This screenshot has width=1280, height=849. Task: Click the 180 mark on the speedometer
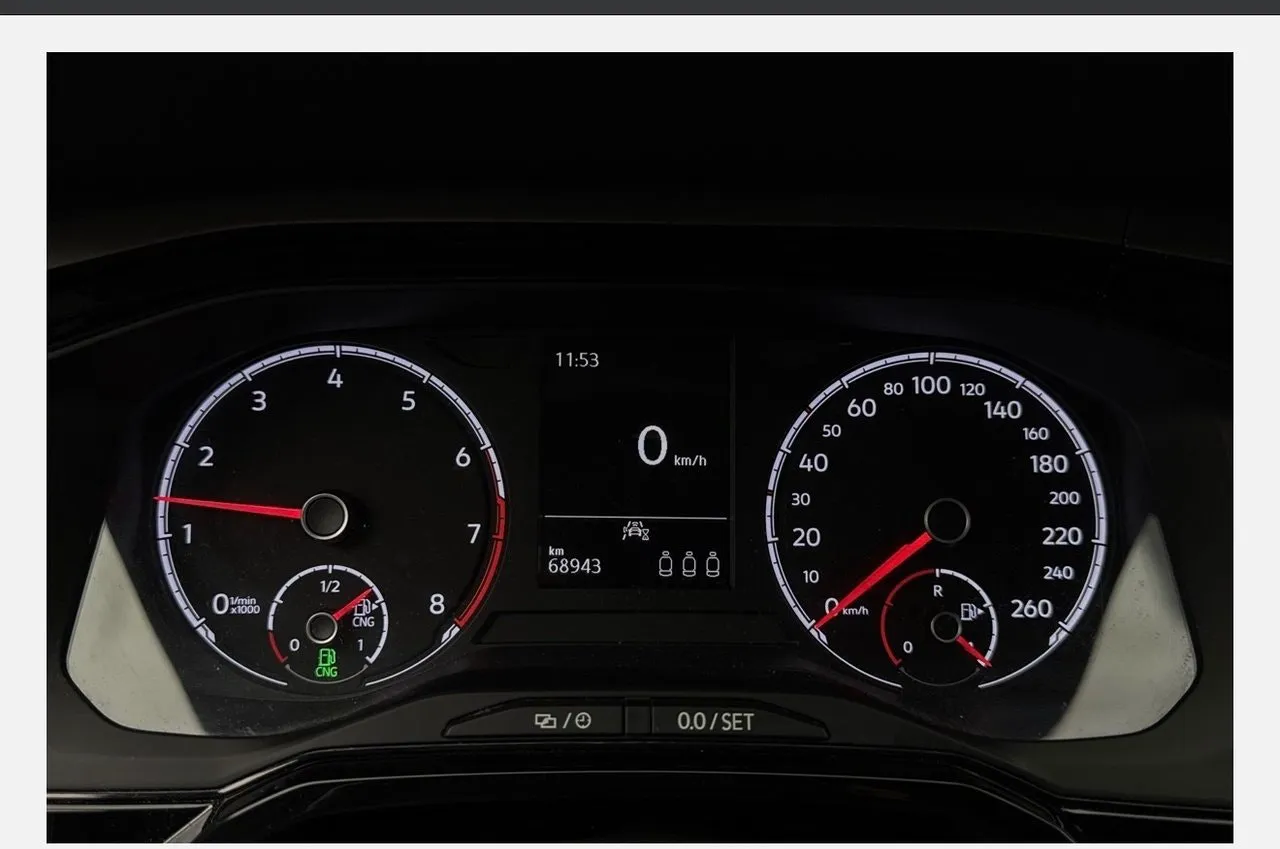(x=1049, y=464)
